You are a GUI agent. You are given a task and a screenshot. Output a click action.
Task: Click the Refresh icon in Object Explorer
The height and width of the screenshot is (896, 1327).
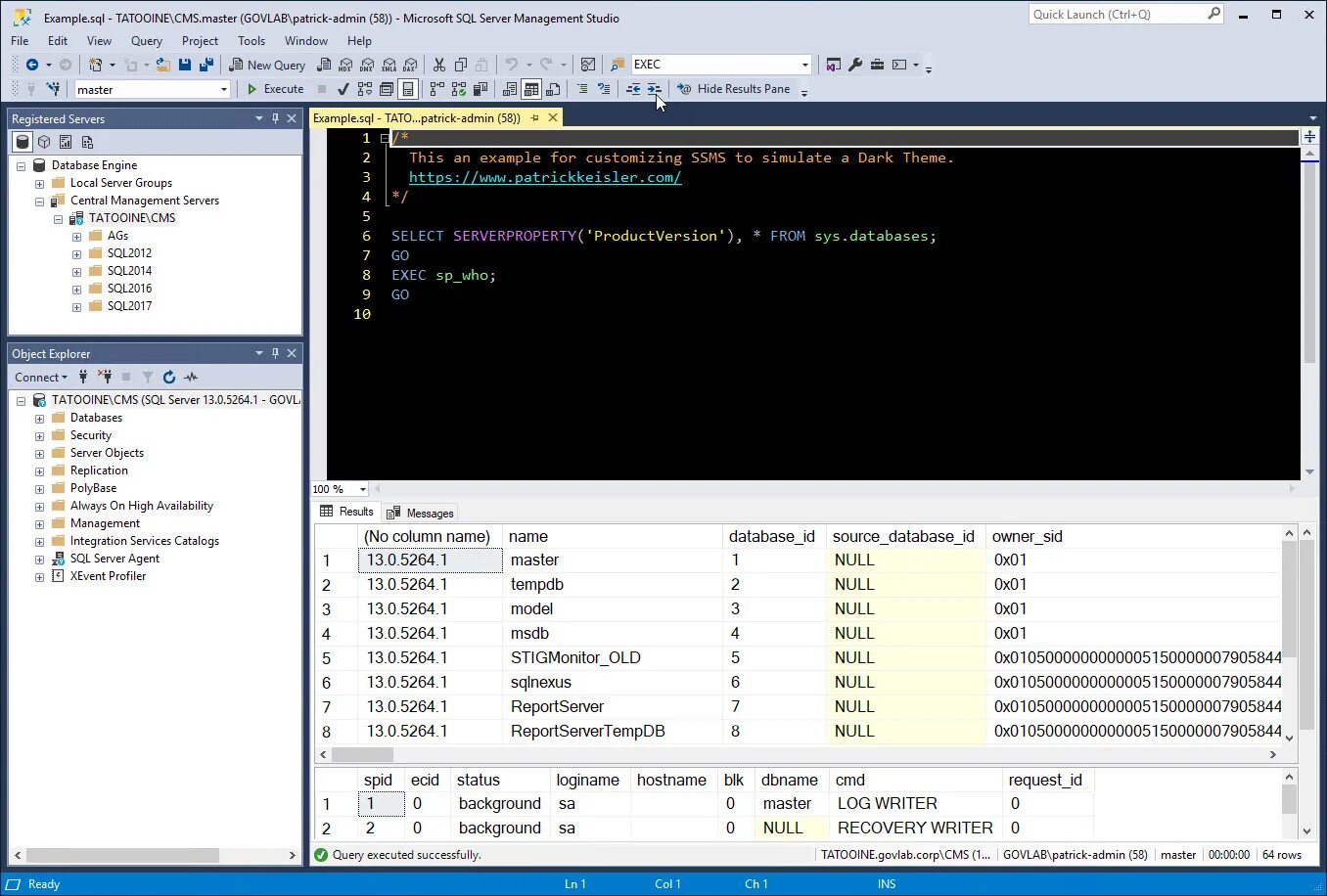point(169,377)
